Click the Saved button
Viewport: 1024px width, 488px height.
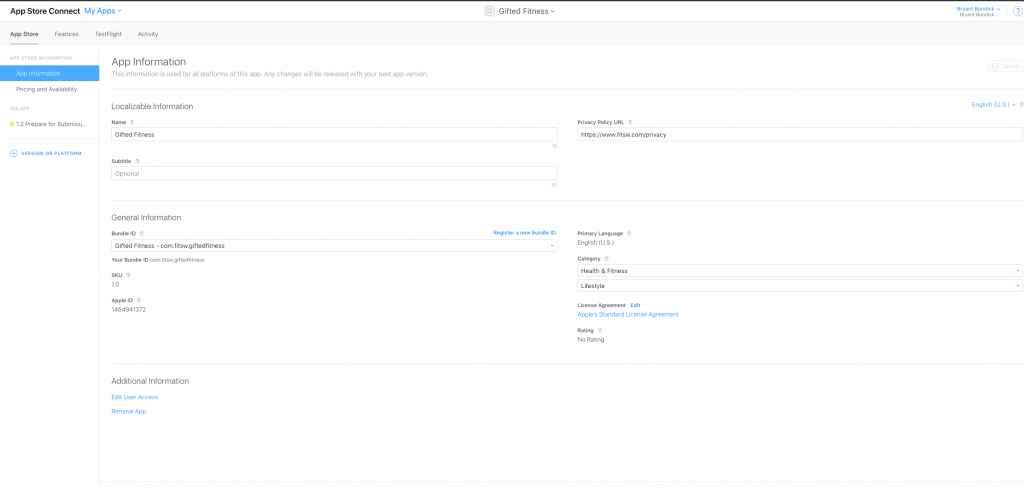1004,66
